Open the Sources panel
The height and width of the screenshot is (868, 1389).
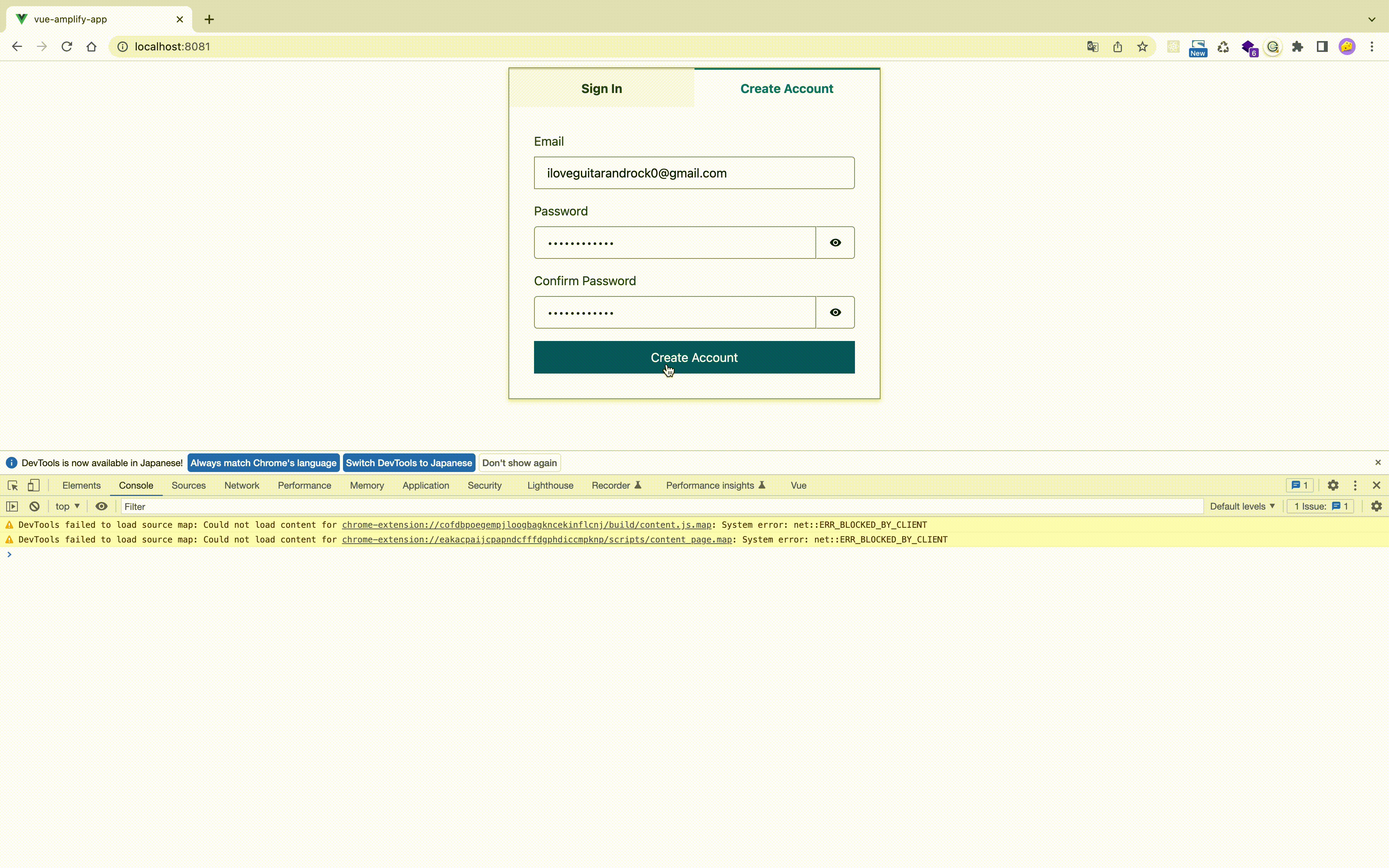click(x=188, y=485)
